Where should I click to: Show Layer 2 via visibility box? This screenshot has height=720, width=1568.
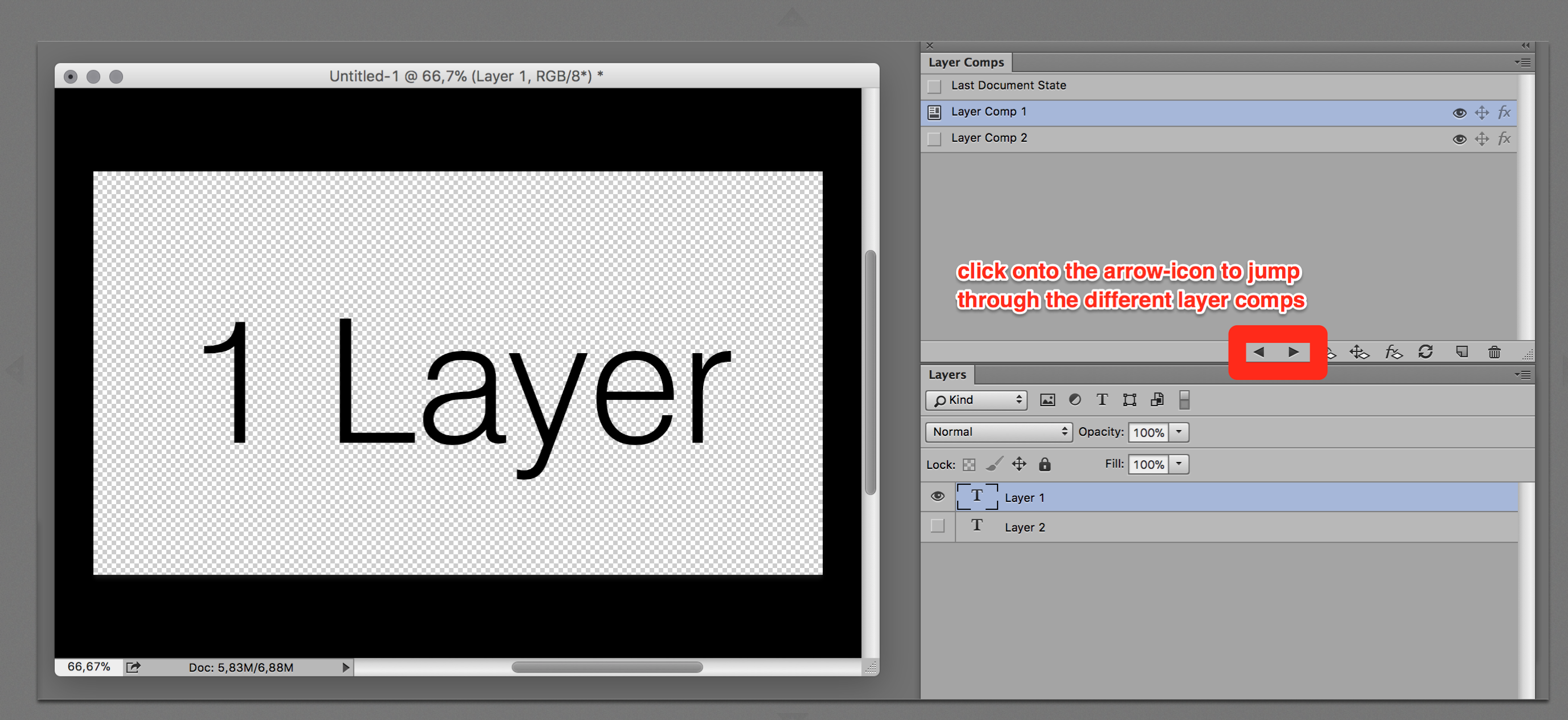coord(937,526)
